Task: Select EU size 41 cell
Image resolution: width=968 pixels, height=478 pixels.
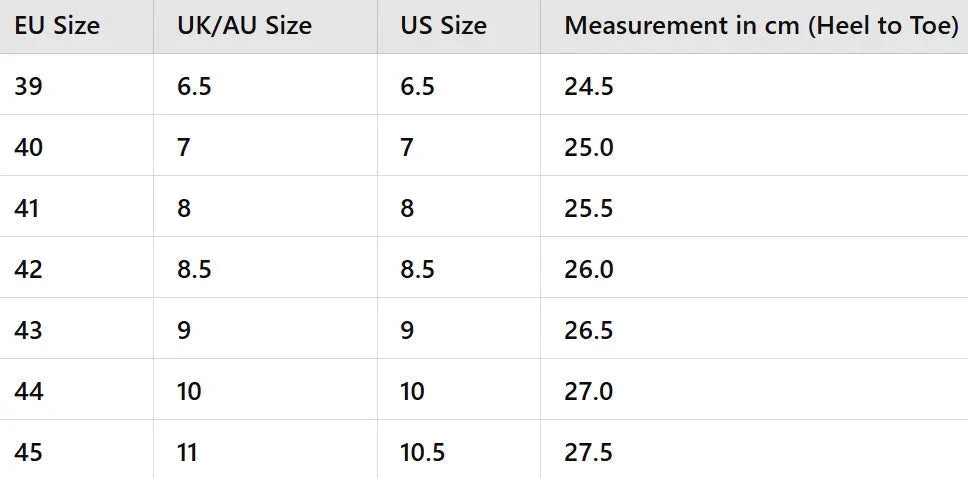Action: click(x=77, y=206)
